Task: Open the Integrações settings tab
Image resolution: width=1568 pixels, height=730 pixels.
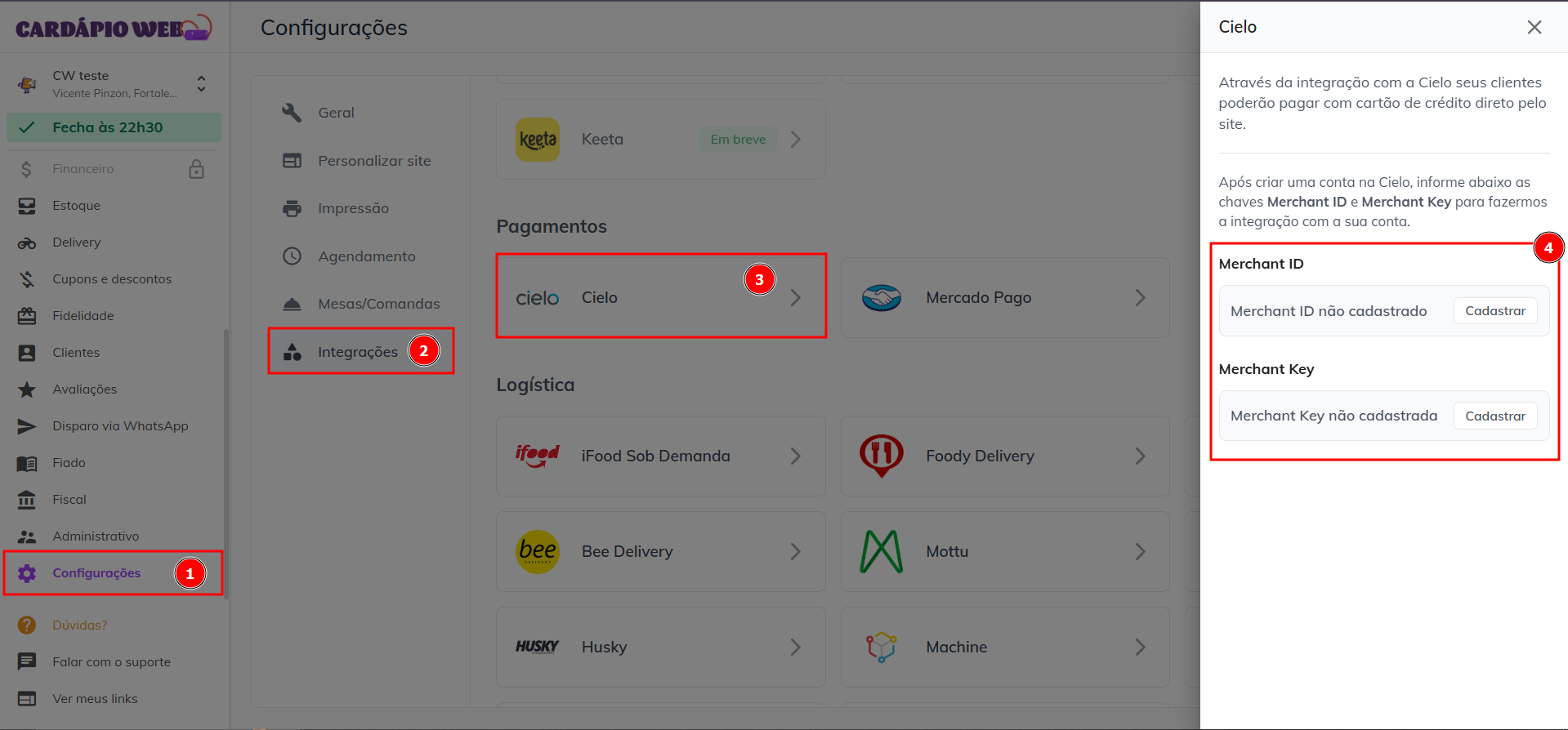Action: tap(358, 352)
